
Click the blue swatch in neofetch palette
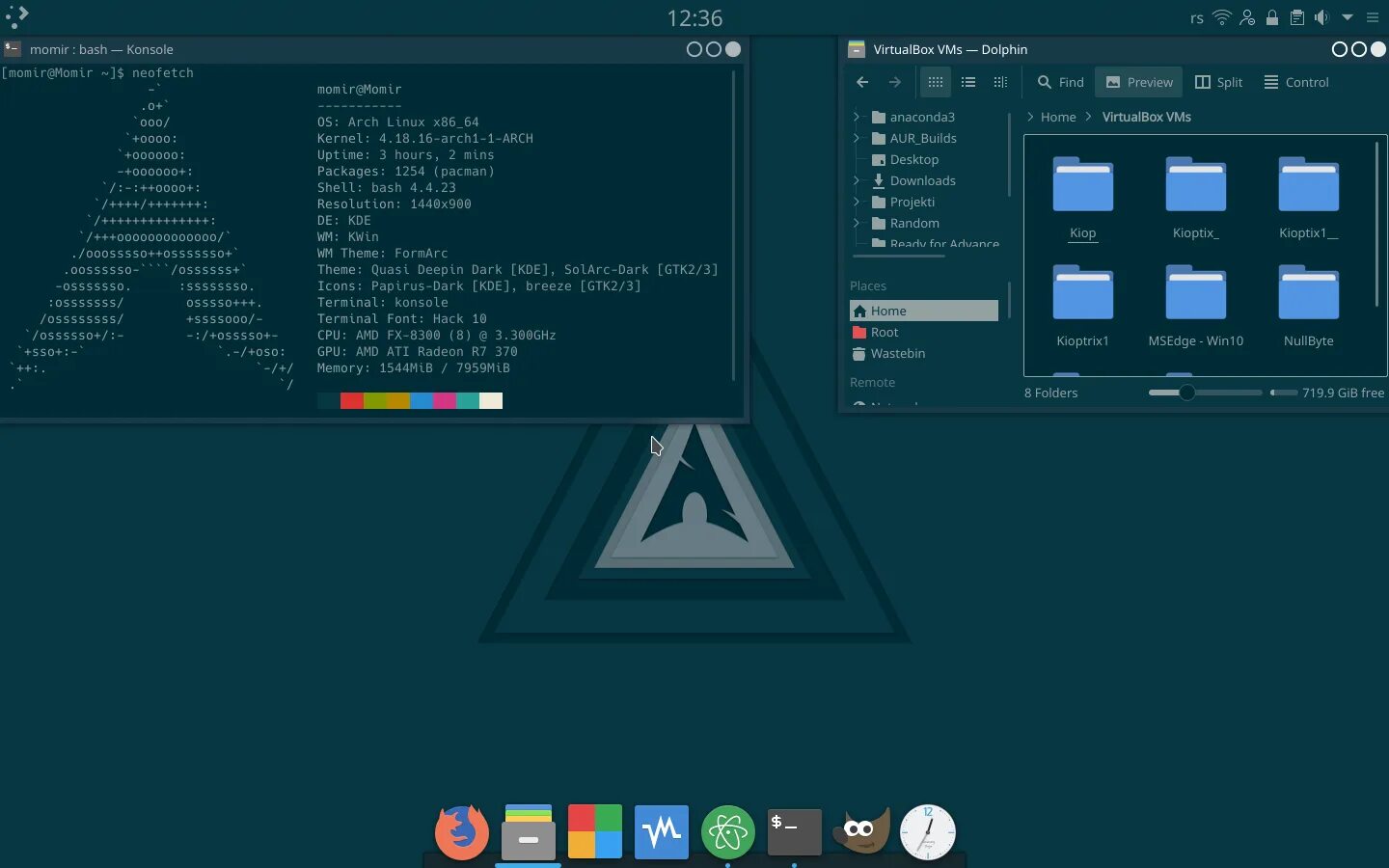[422, 400]
